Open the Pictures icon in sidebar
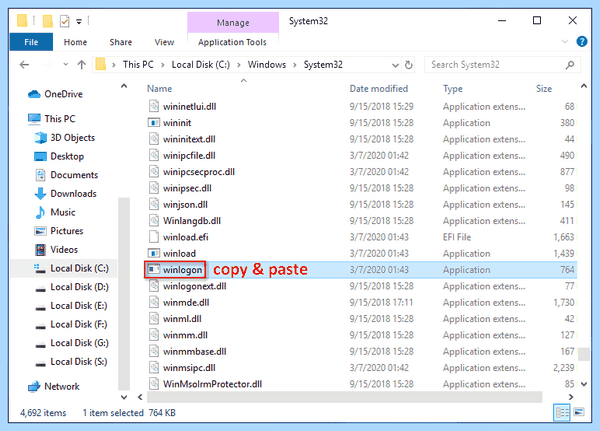Screen dimensions: 600x431 pyautogui.click(x=40, y=231)
